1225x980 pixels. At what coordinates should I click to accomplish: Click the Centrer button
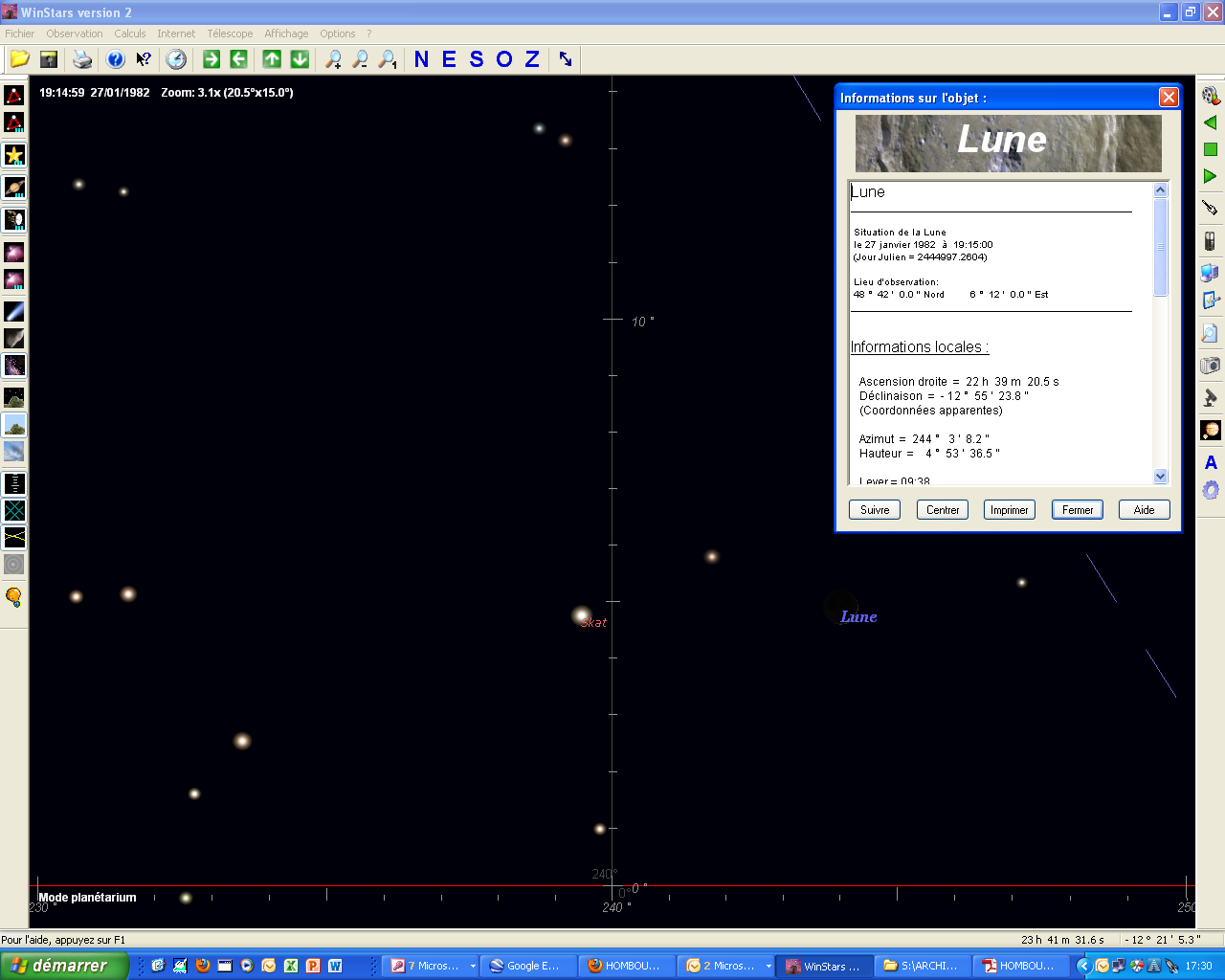(x=942, y=510)
